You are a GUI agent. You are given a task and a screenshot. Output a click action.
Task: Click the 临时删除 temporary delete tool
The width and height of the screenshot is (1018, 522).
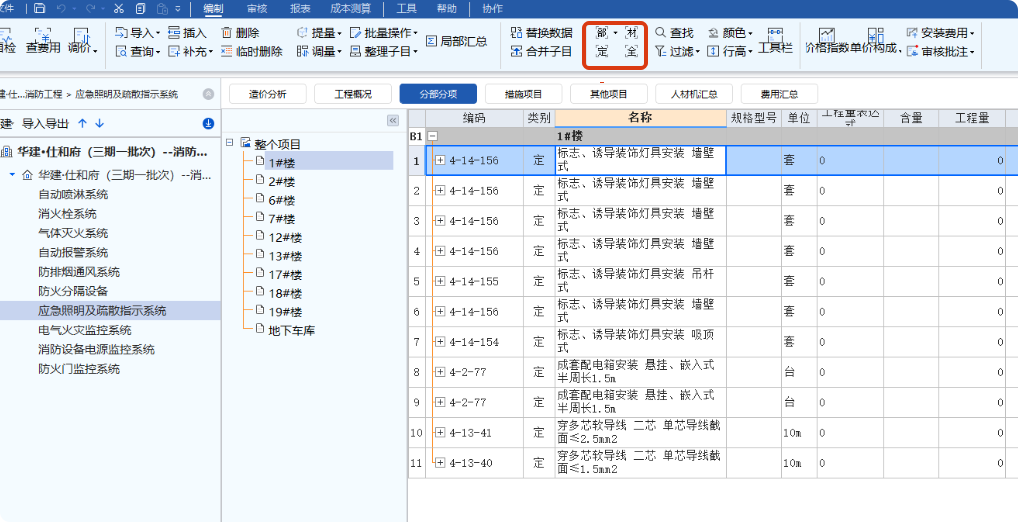[251, 52]
